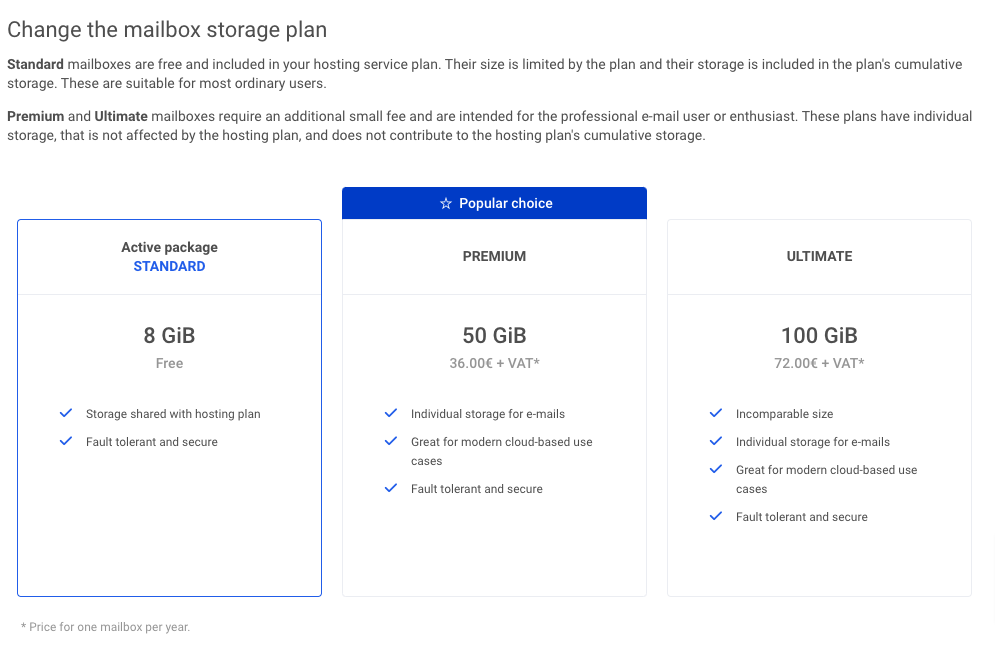Click the 36.00€ + VAT price
This screenshot has height=650, width=995.
pos(494,363)
